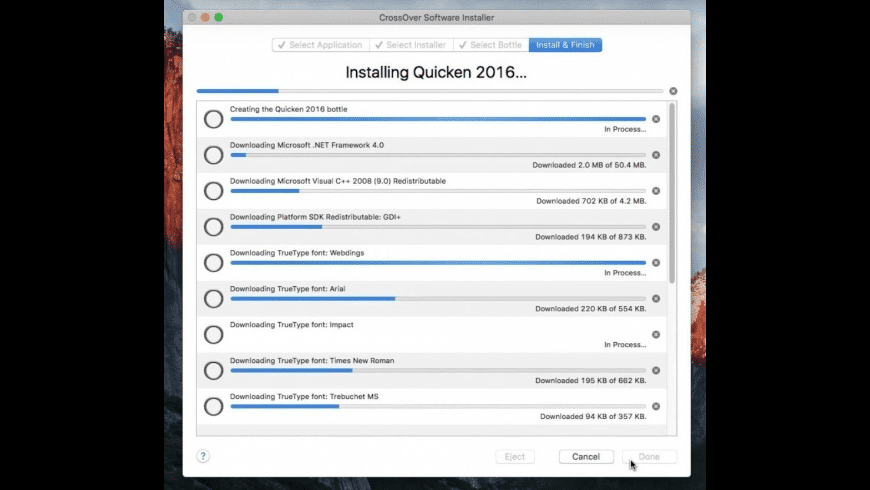Click the Times New Roman progress bar
Screen dimensions: 870x490
pos(438,370)
